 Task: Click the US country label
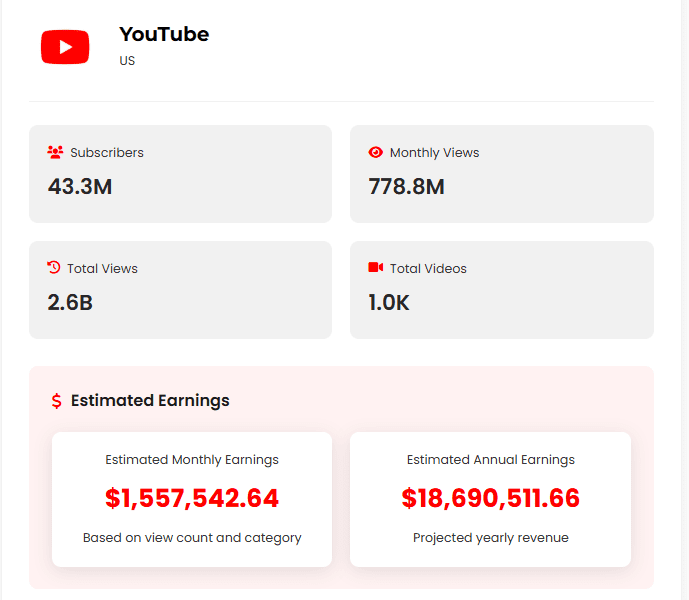pyautogui.click(x=127, y=61)
